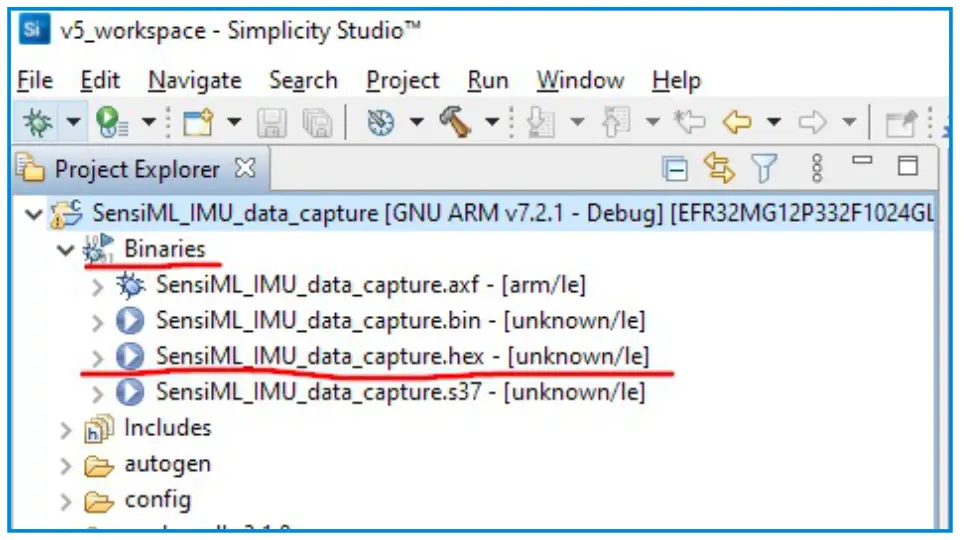Click the Open Perspective toolbar icon

pos(901,123)
